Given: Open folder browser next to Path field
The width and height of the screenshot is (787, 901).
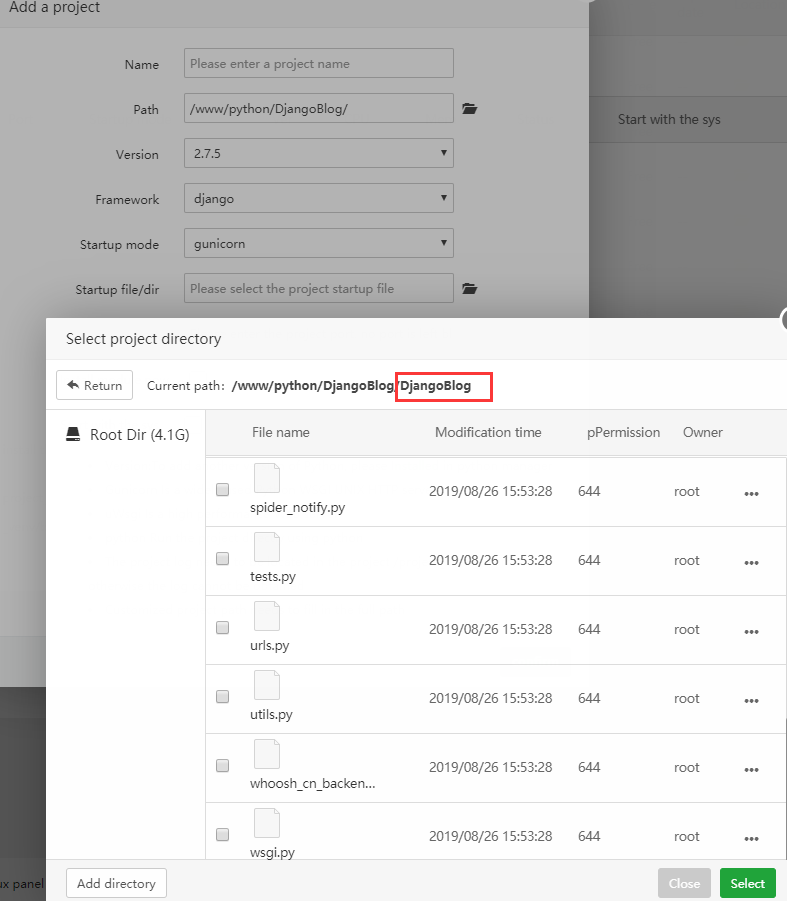Looking at the screenshot, I should pos(470,109).
